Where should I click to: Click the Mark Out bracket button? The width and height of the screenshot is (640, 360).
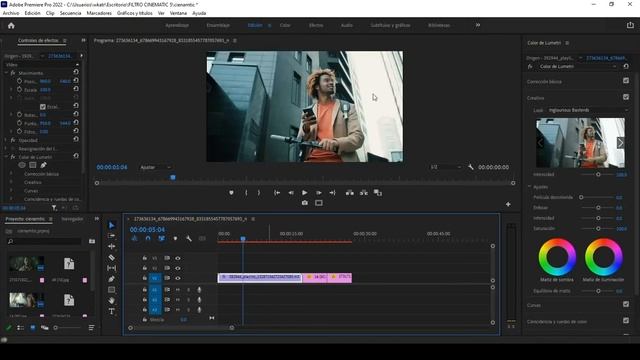coord(259,193)
